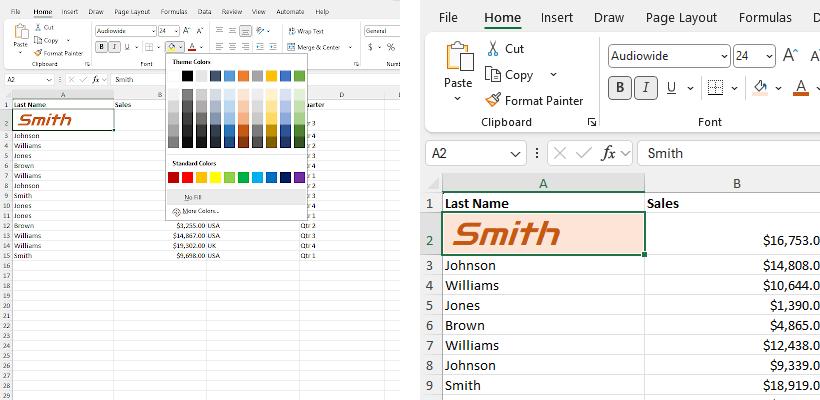
Task: Apply the accounting dollar sign format
Action: click(x=370, y=47)
